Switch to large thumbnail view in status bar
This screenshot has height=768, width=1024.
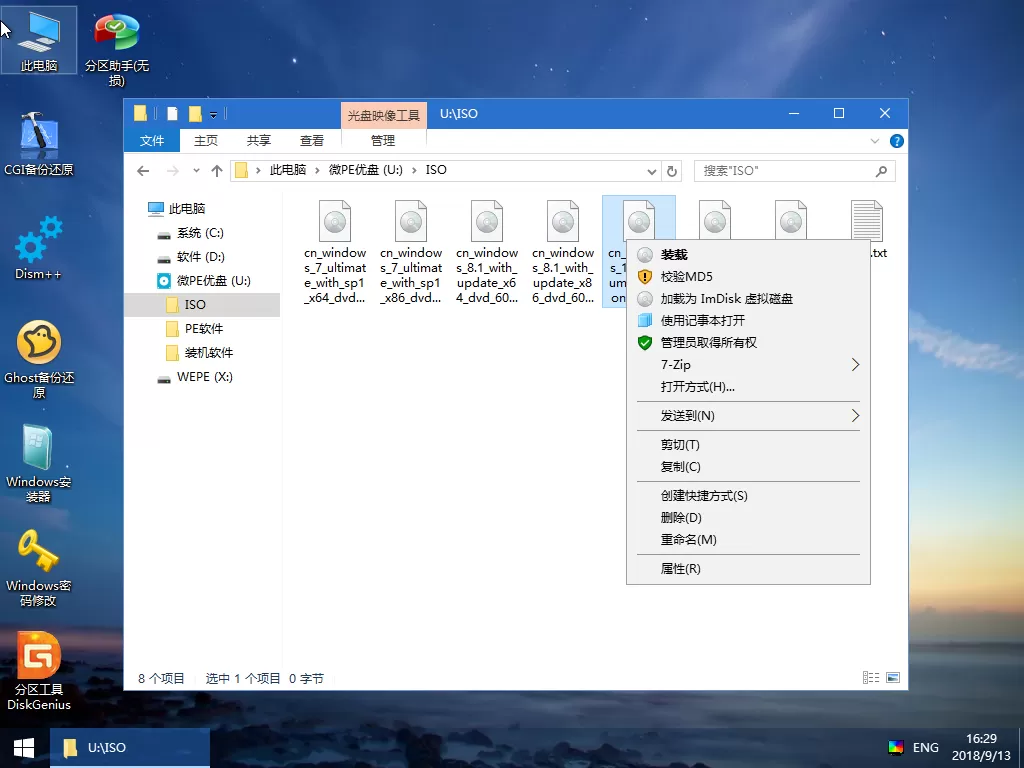click(x=891, y=677)
